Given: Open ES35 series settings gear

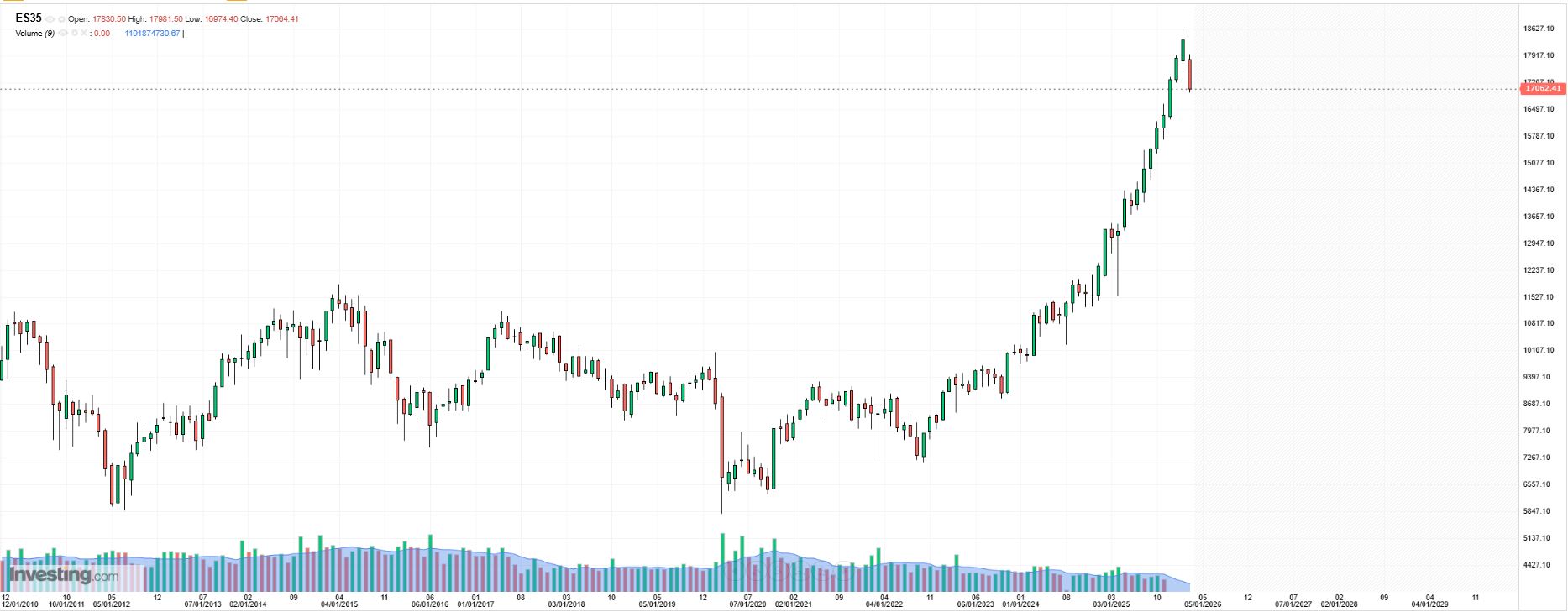Looking at the screenshot, I should coord(61,19).
